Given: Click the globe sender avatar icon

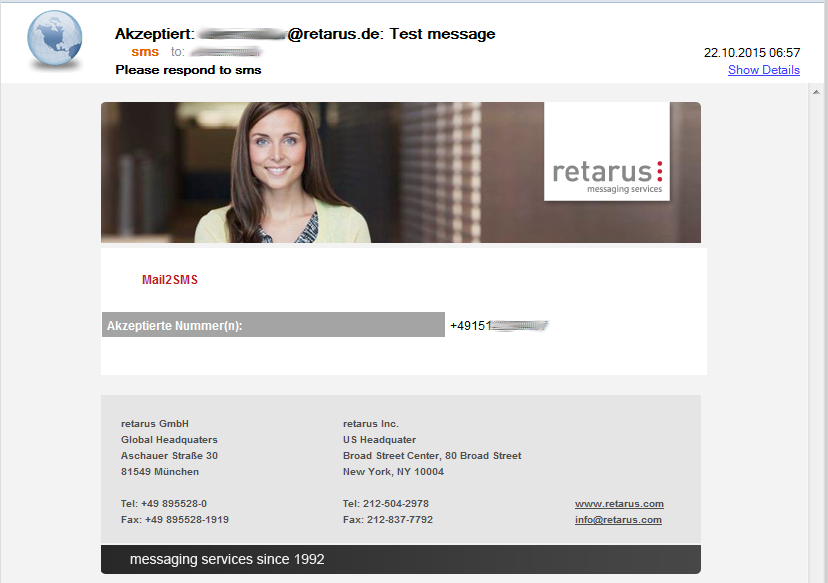Looking at the screenshot, I should 55,41.
